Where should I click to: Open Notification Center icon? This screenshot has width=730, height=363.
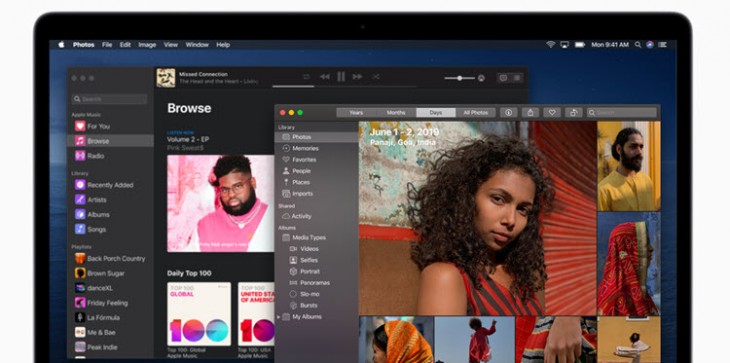tap(662, 45)
